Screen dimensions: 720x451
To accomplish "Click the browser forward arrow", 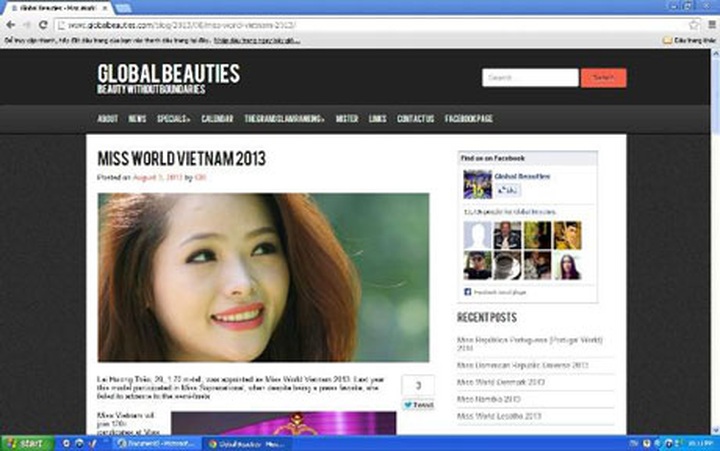I will pyautogui.click(x=27, y=25).
